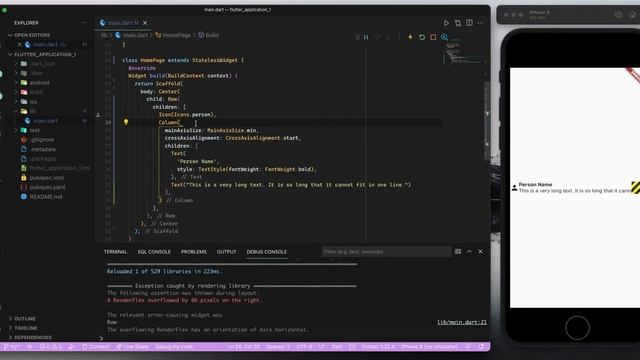Click the panel layout icon beside the filter
The image size is (640, 360).
458,252
